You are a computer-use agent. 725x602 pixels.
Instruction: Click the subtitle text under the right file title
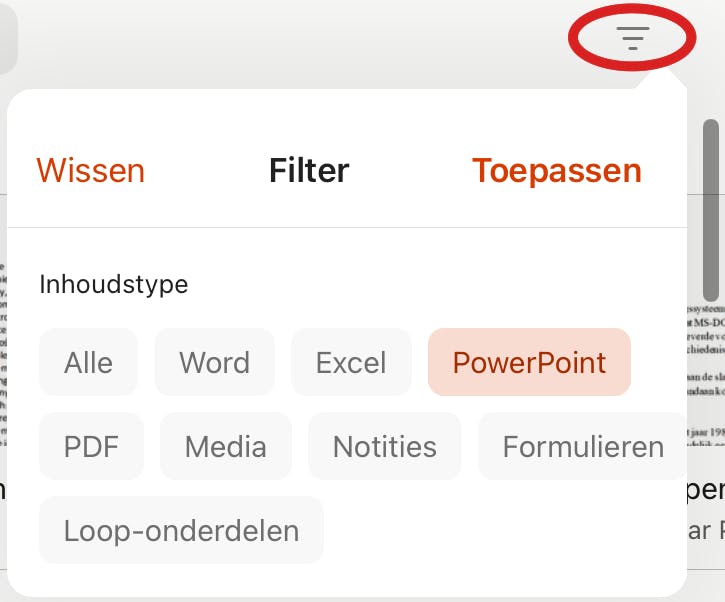pos(707,529)
